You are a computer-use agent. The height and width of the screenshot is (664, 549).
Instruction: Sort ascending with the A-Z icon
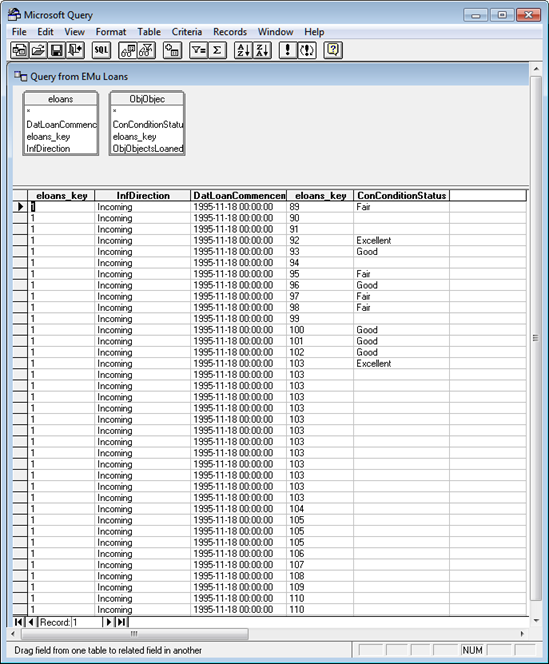click(x=244, y=50)
